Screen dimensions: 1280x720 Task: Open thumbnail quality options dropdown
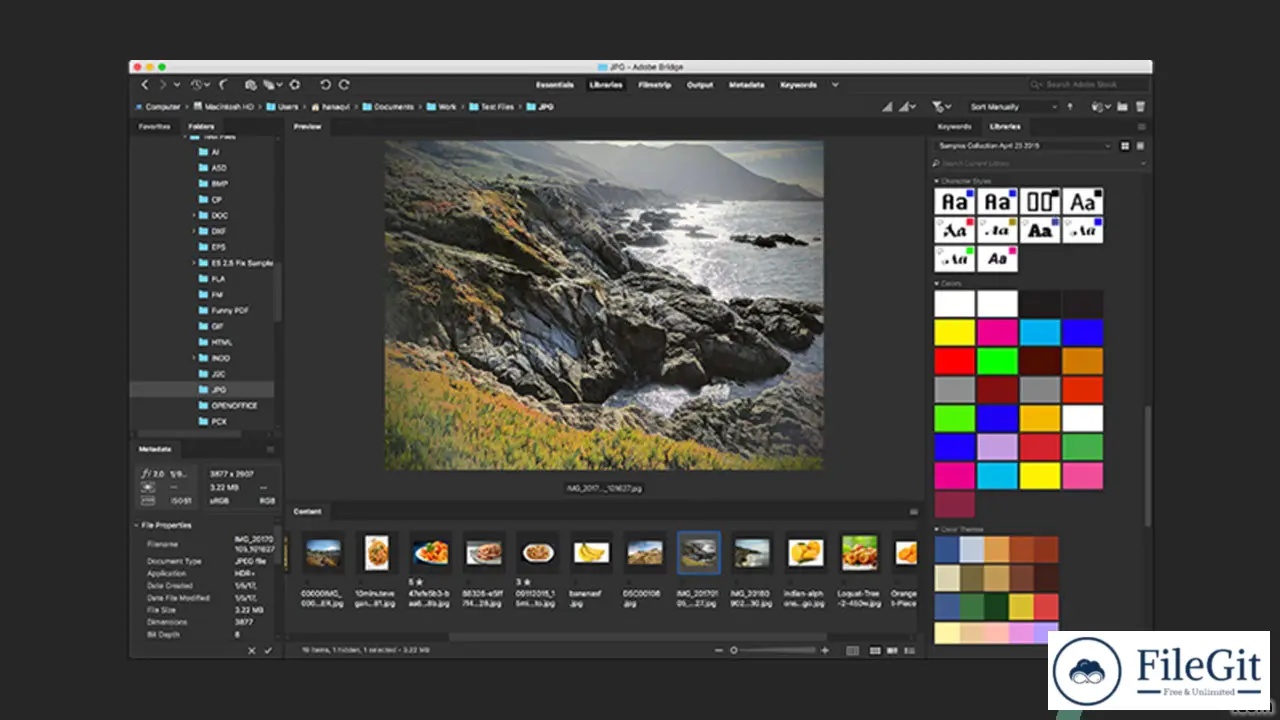pos(906,107)
